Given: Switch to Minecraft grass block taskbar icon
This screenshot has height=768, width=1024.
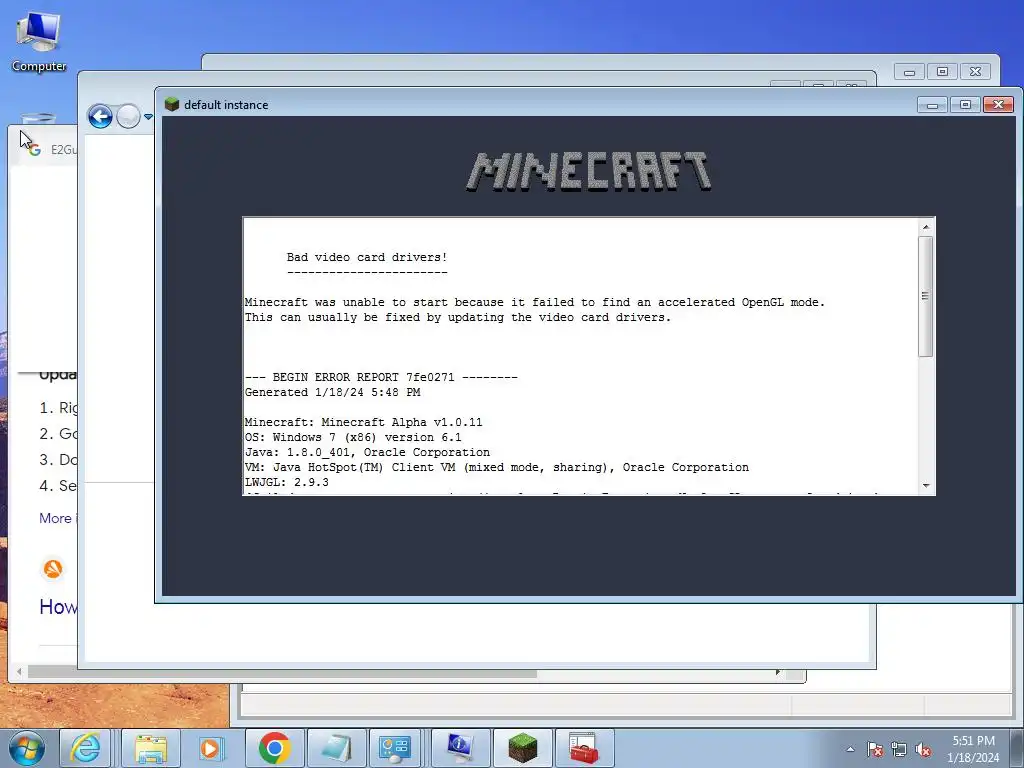Looking at the screenshot, I should pyautogui.click(x=522, y=748).
